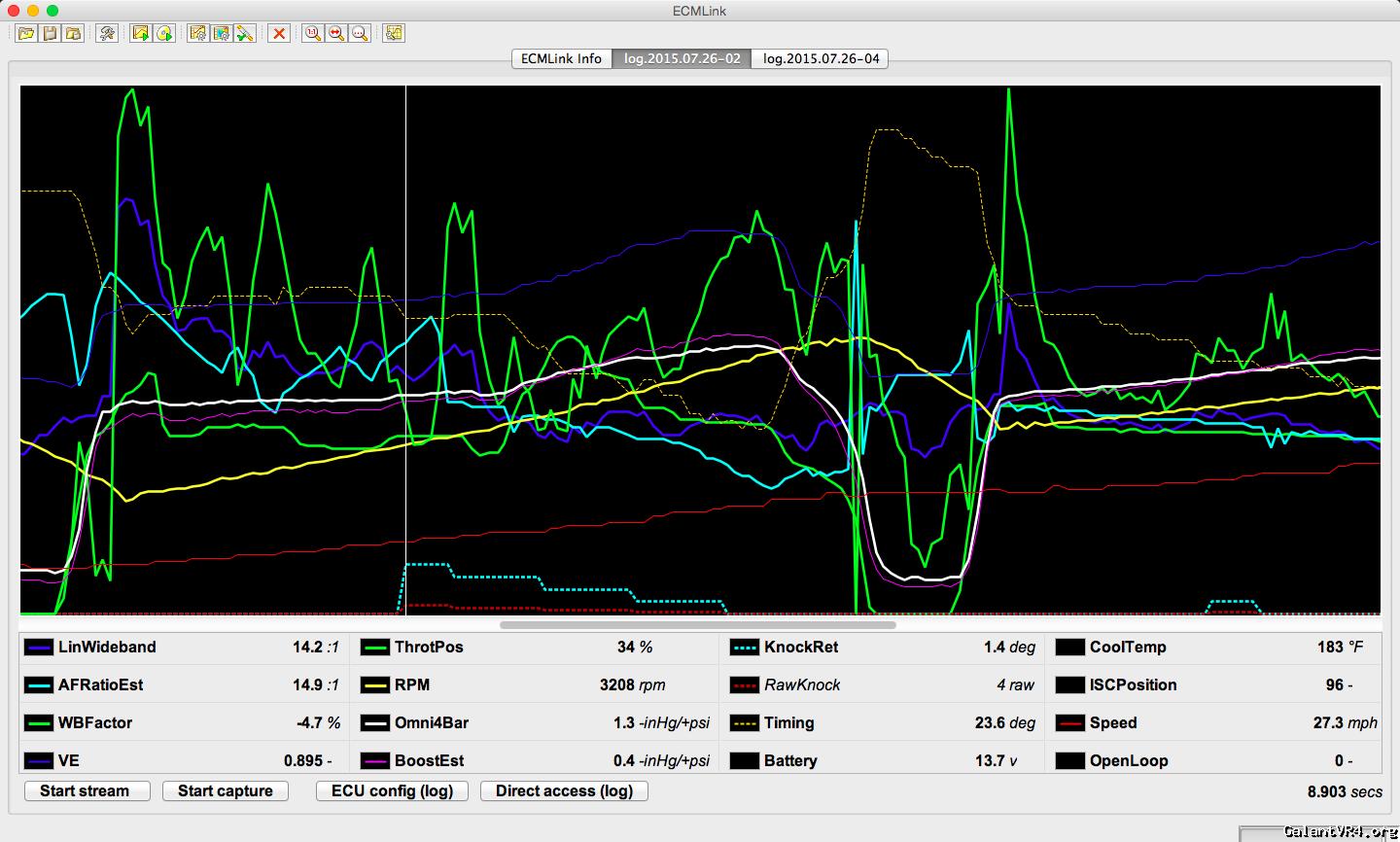Click the graph with green play arrow icon

[141, 33]
